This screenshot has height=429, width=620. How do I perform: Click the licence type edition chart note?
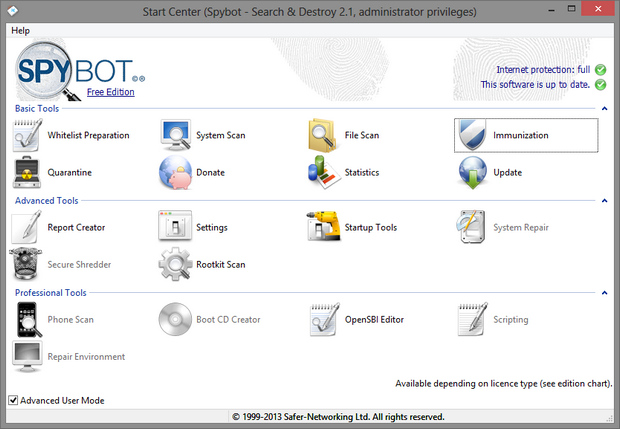(x=504, y=384)
